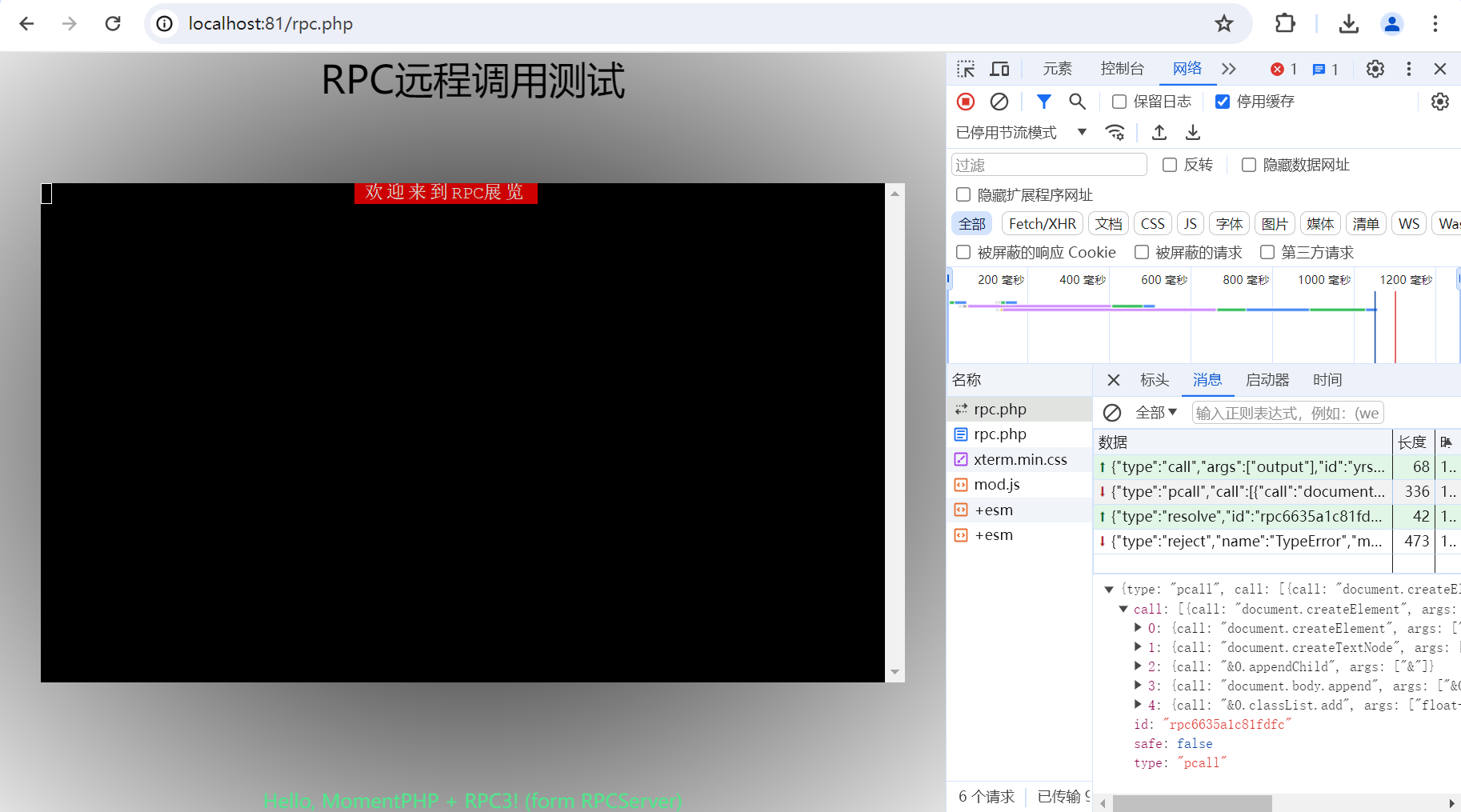
Task: Reload the rpc.php page
Action: click(113, 24)
